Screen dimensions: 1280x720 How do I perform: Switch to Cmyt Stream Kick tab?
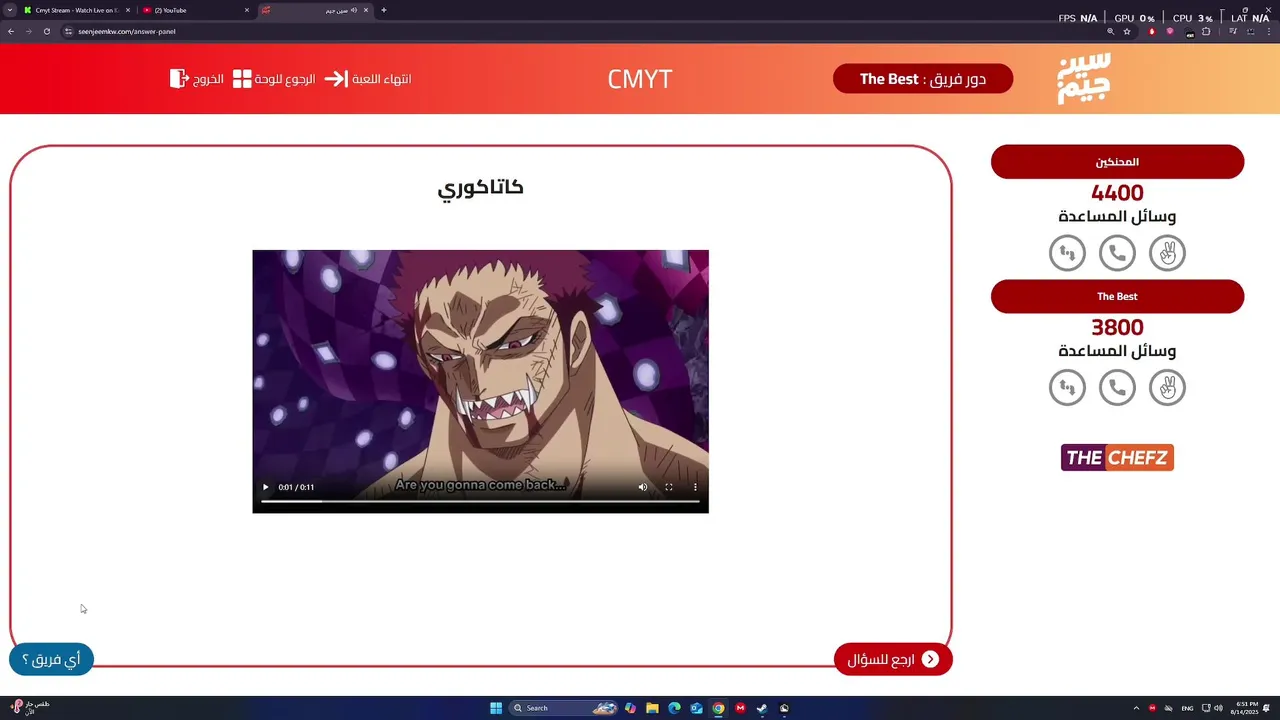click(76, 10)
